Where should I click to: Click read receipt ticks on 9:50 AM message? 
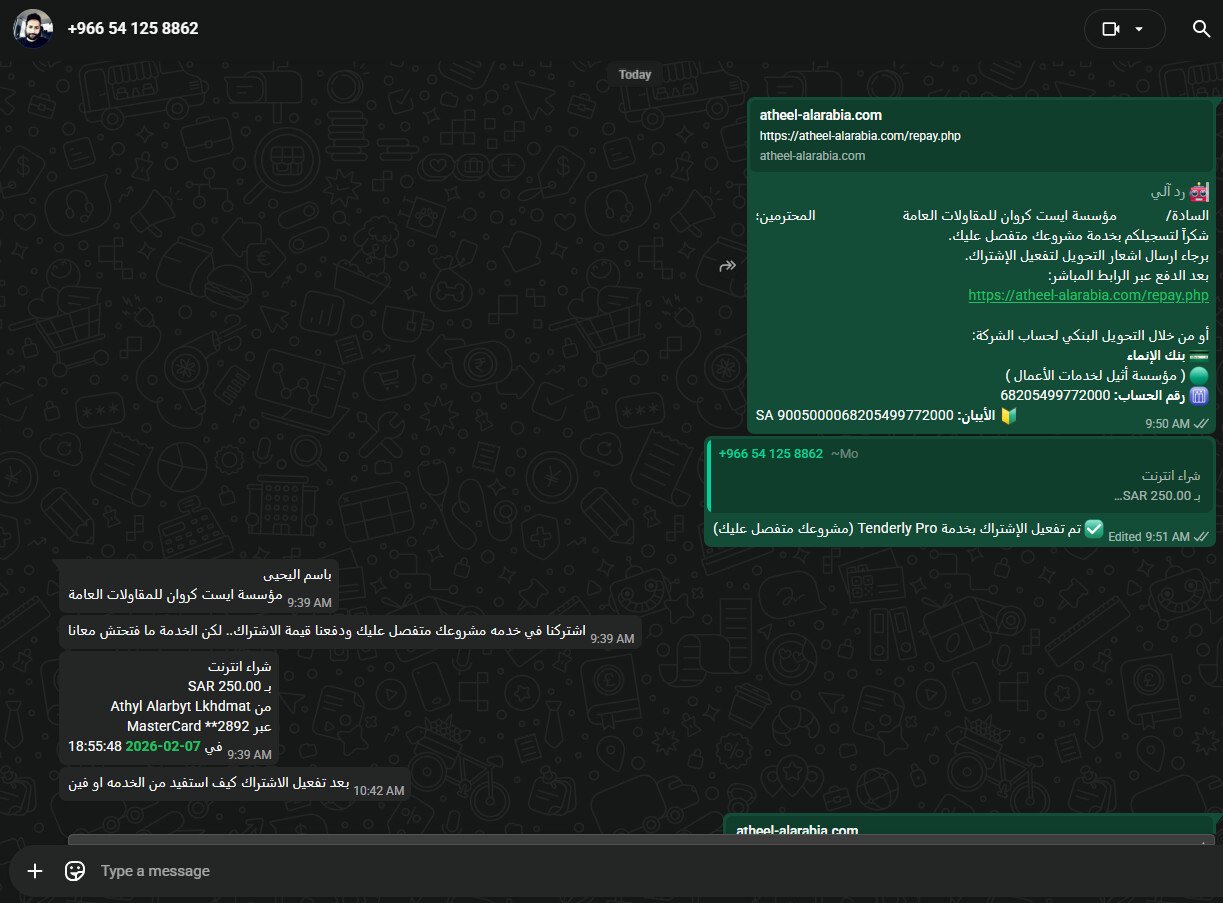click(1201, 396)
